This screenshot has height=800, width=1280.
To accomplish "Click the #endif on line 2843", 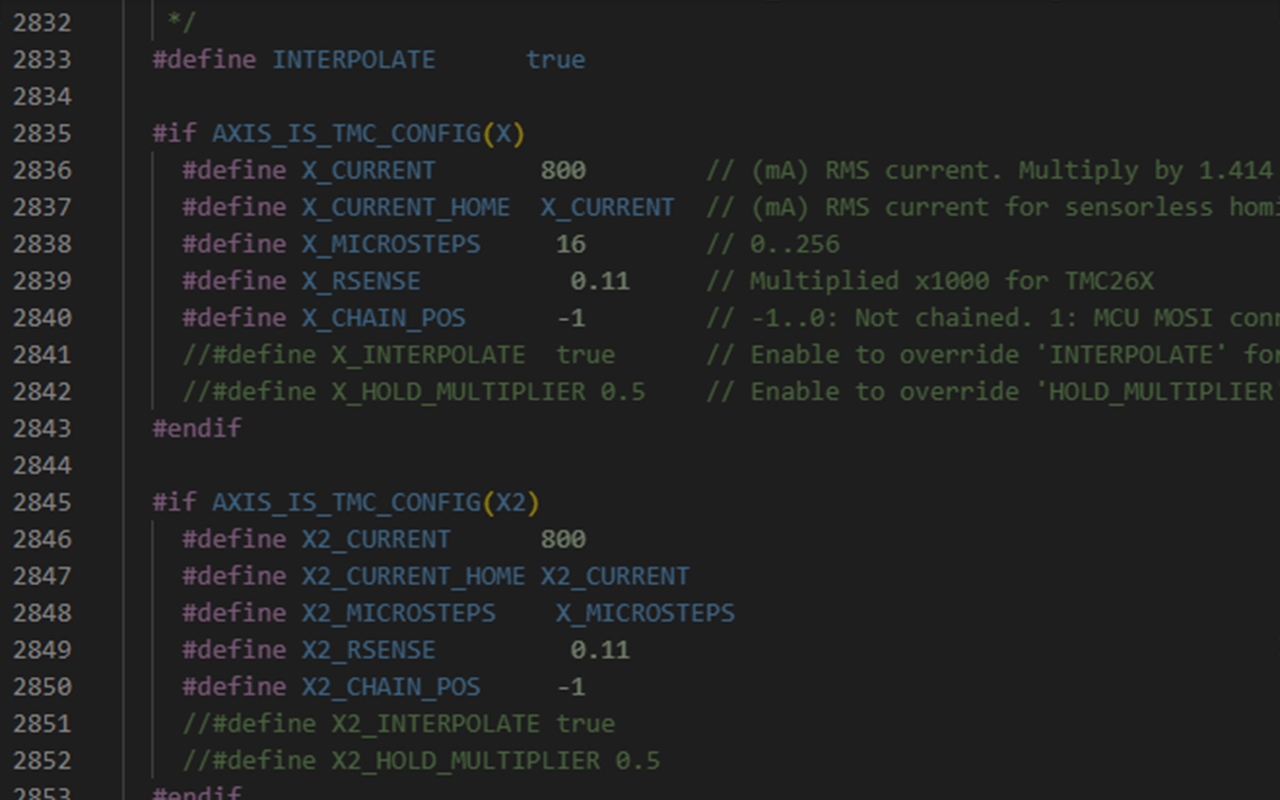I will coord(197,429).
